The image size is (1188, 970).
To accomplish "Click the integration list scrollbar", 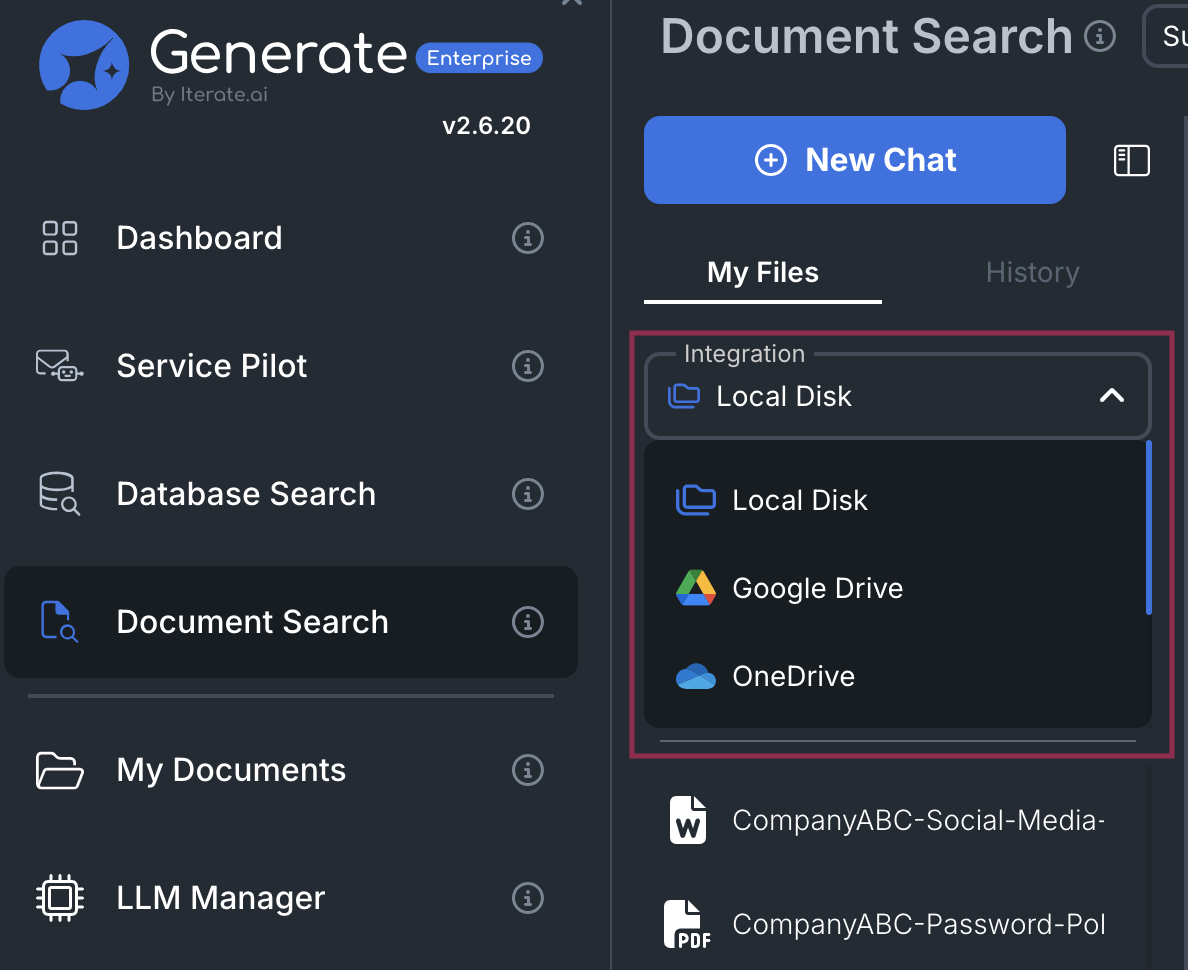I will (x=1149, y=527).
